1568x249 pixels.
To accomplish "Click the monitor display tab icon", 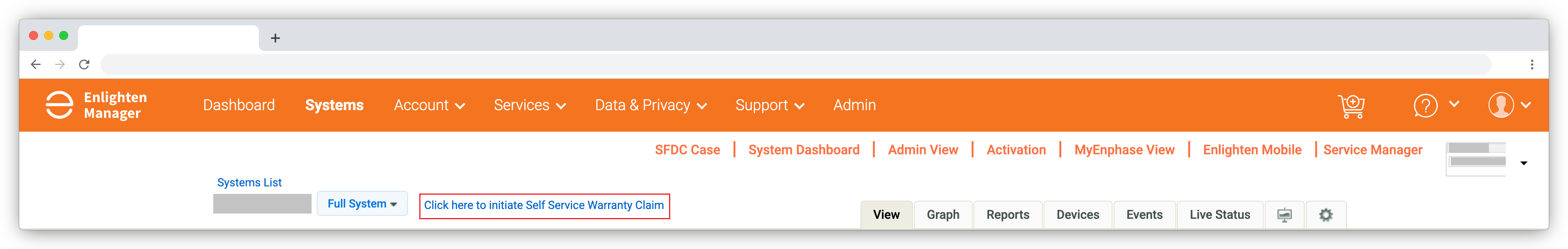I will (1284, 215).
